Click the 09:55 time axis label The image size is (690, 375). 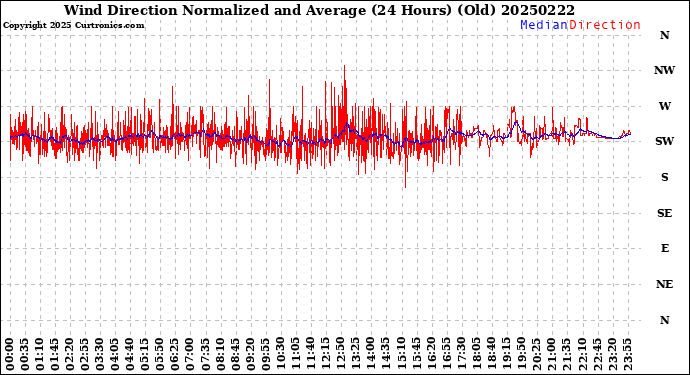265,354
